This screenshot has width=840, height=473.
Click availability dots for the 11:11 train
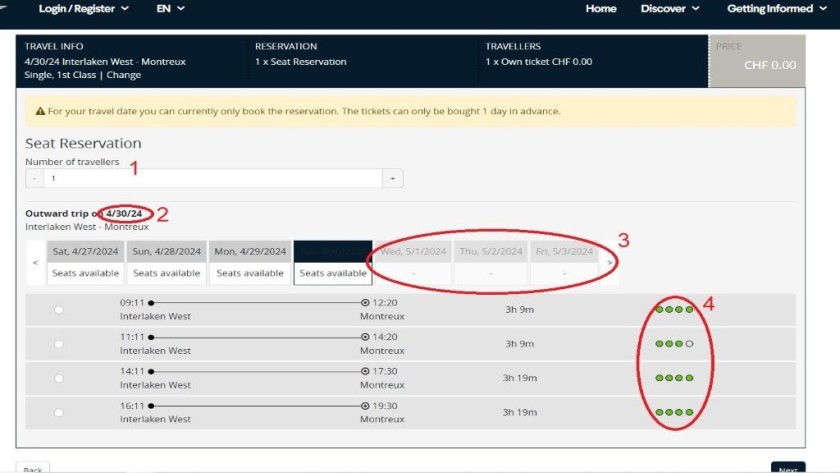[674, 344]
